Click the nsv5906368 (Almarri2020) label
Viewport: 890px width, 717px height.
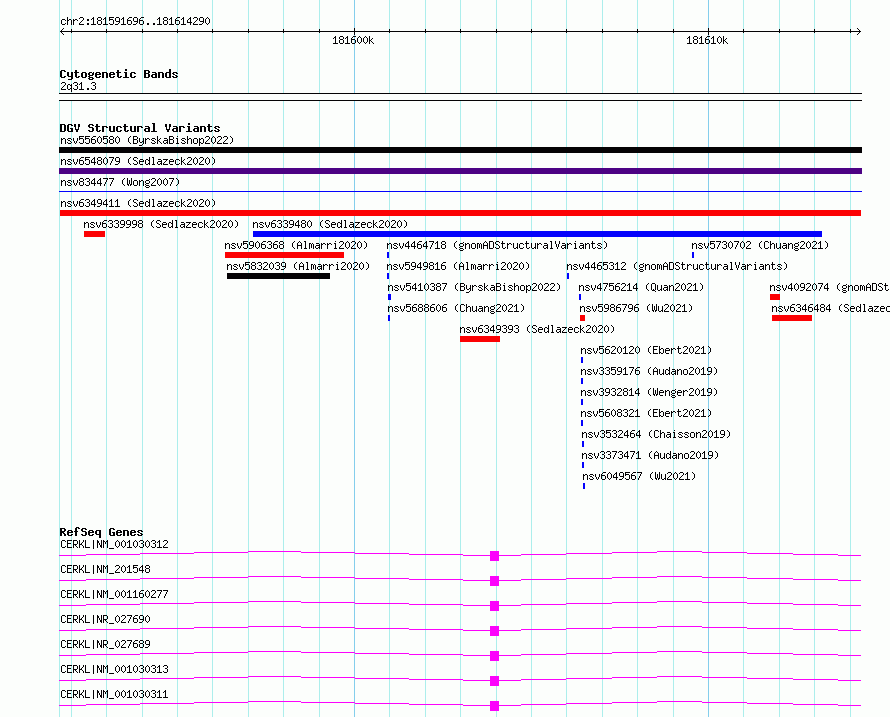tap(296, 245)
